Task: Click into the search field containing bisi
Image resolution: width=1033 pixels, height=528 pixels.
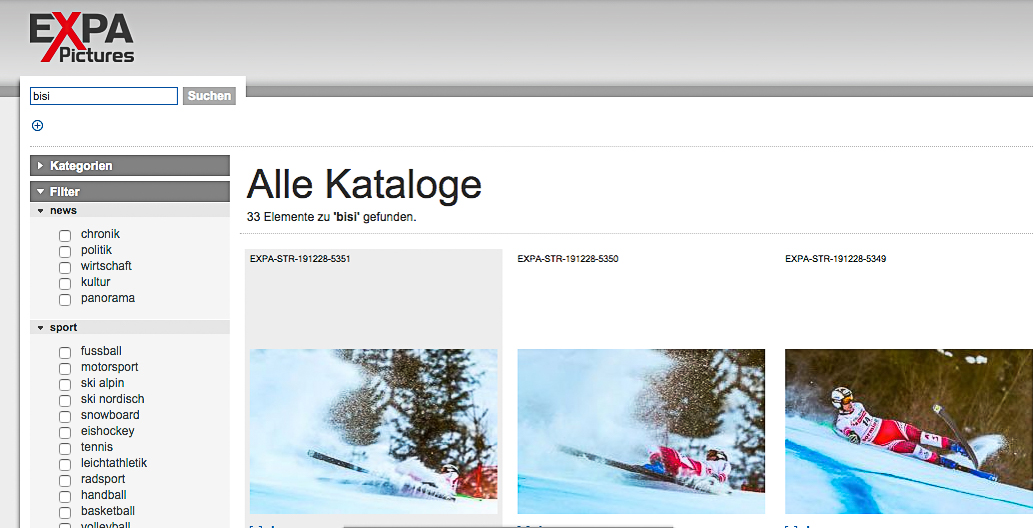Action: click(103, 96)
